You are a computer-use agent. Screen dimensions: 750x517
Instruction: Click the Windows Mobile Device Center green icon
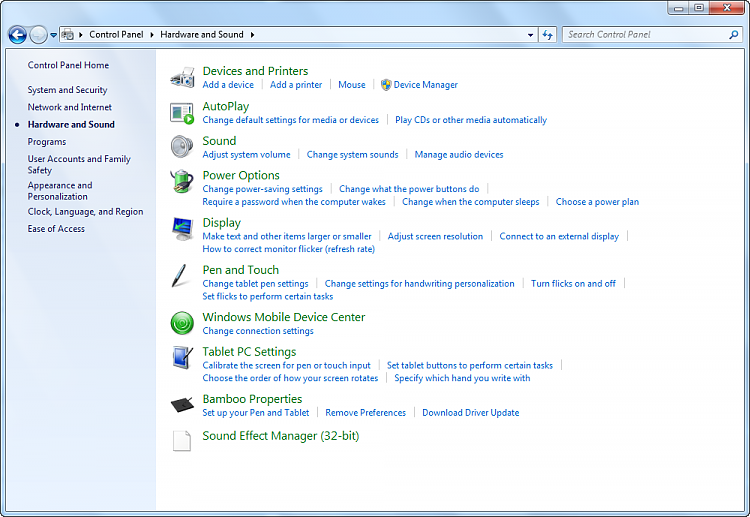(182, 323)
